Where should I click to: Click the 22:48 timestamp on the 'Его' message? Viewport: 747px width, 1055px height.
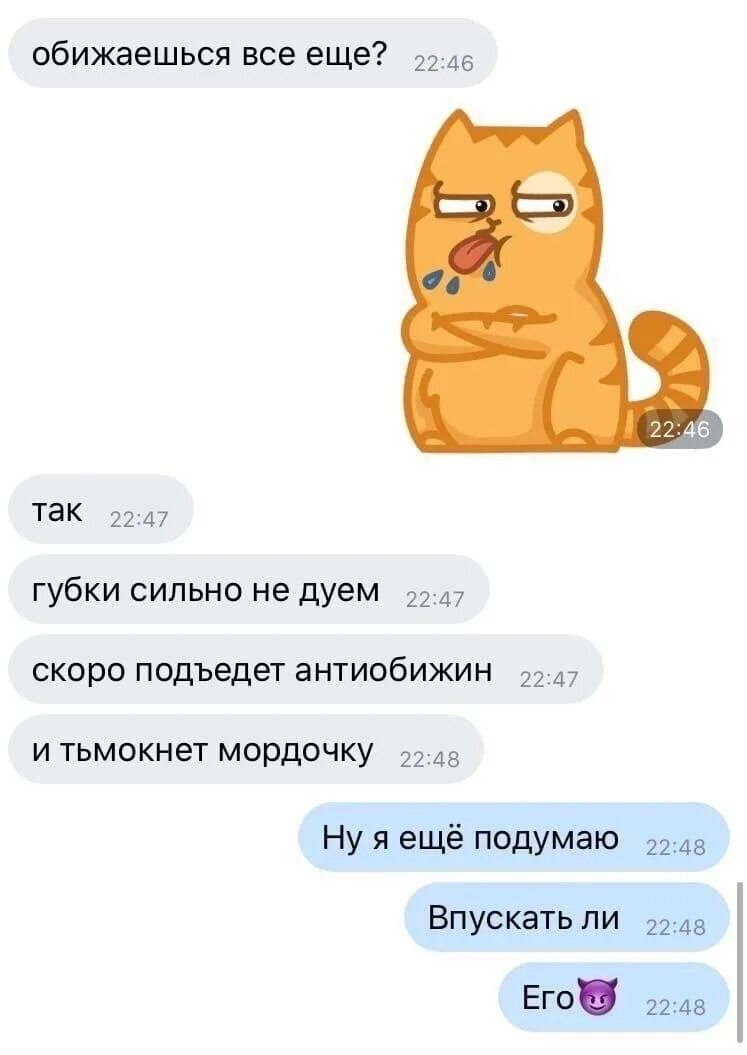(x=676, y=1007)
